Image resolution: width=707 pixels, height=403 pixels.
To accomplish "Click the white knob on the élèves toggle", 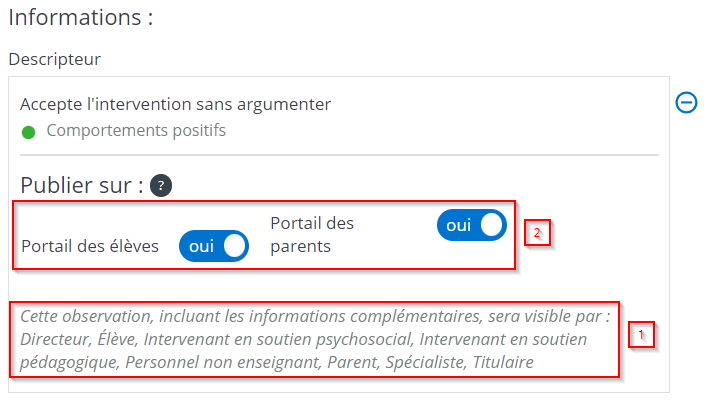I will tap(233, 246).
